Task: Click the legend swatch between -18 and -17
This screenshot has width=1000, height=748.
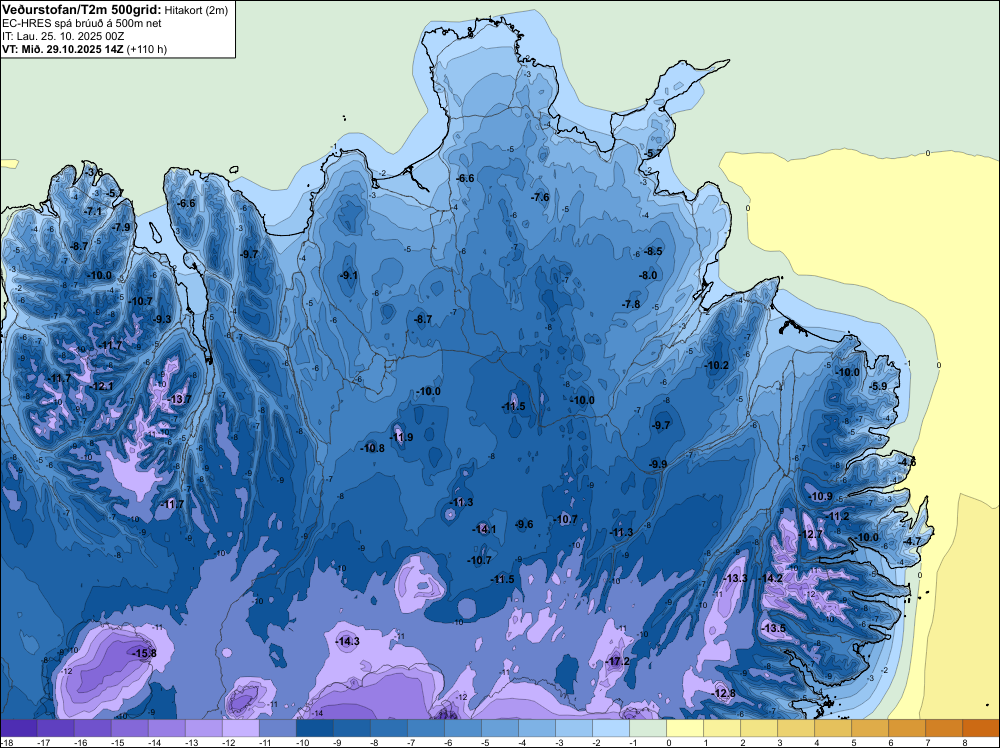Action: (18, 728)
